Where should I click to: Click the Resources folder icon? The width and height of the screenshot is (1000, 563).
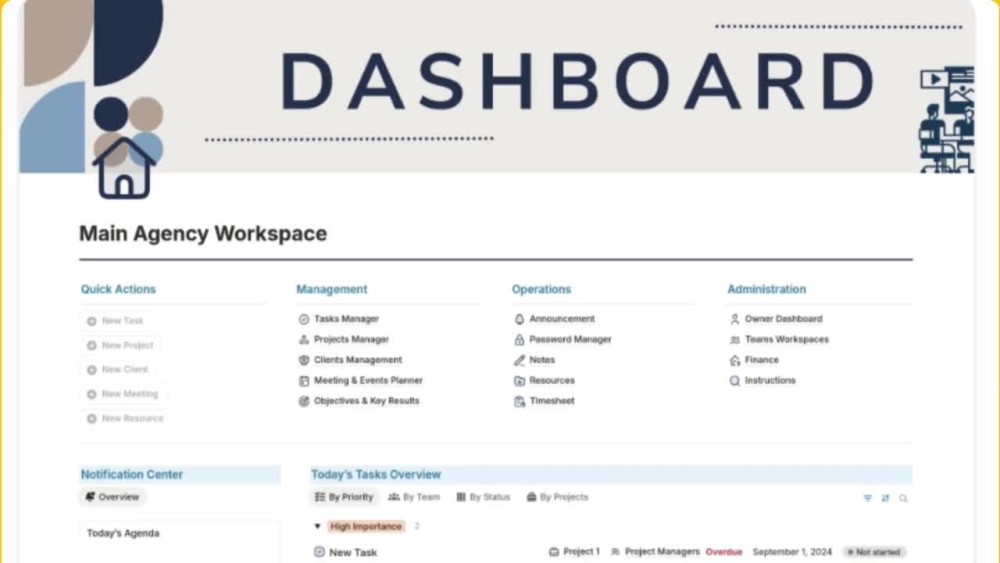coord(519,381)
